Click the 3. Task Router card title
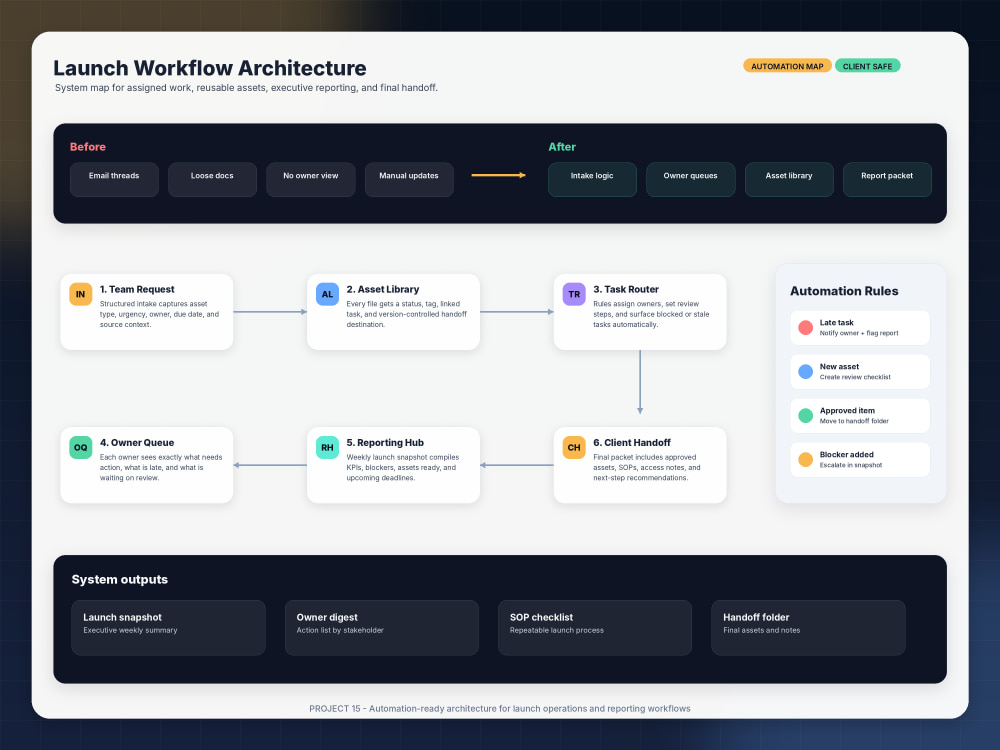The width and height of the screenshot is (1000, 750). (626, 290)
